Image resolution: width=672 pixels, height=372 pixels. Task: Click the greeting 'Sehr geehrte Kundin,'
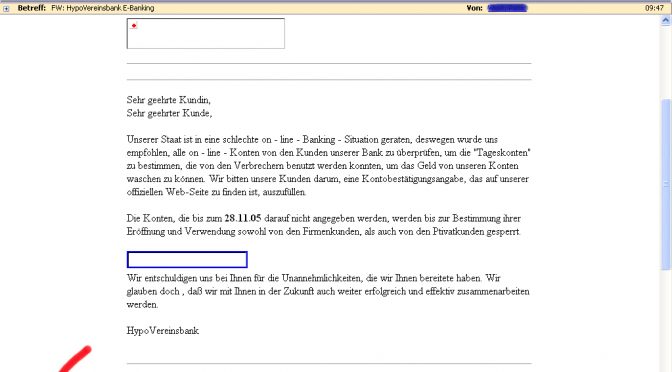(x=168, y=100)
